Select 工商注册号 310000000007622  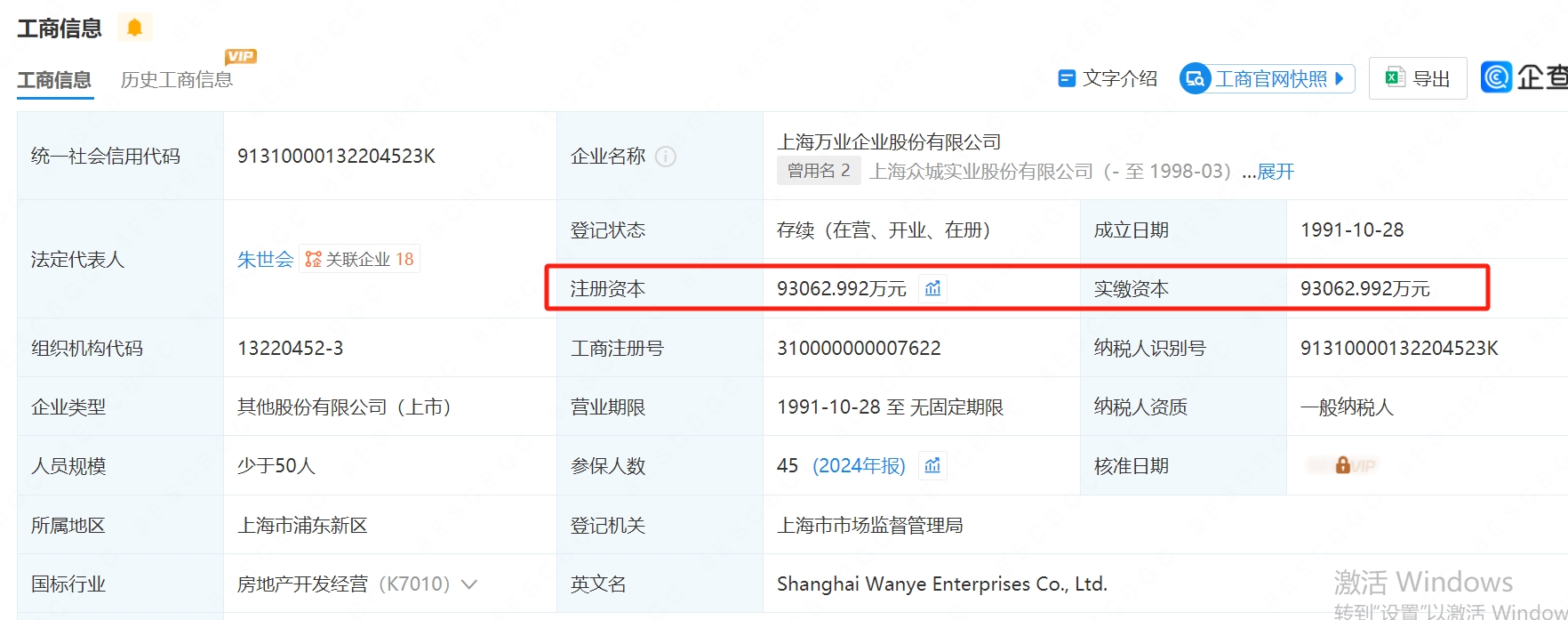click(859, 348)
